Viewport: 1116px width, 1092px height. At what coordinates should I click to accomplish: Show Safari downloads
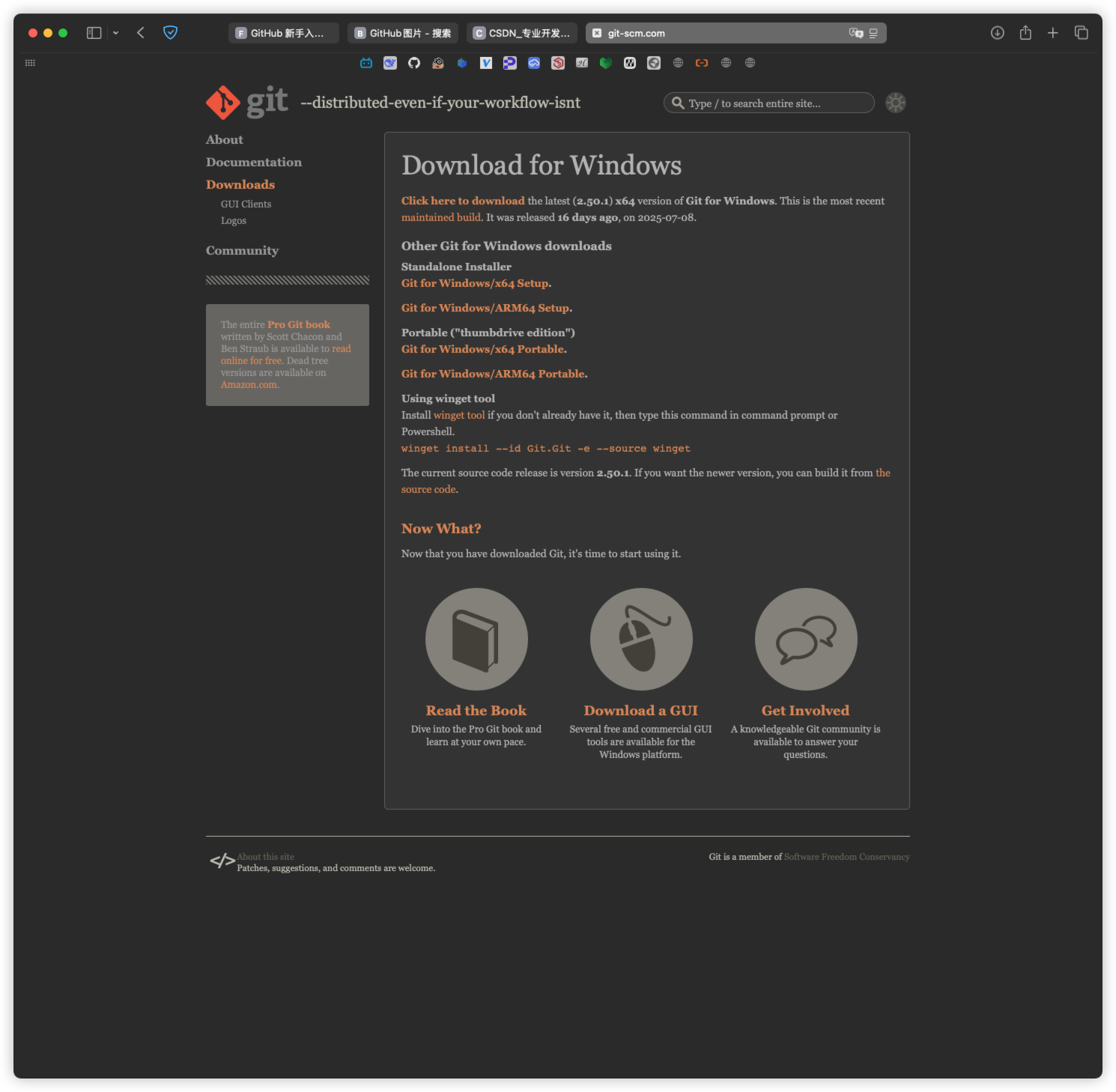tap(998, 33)
